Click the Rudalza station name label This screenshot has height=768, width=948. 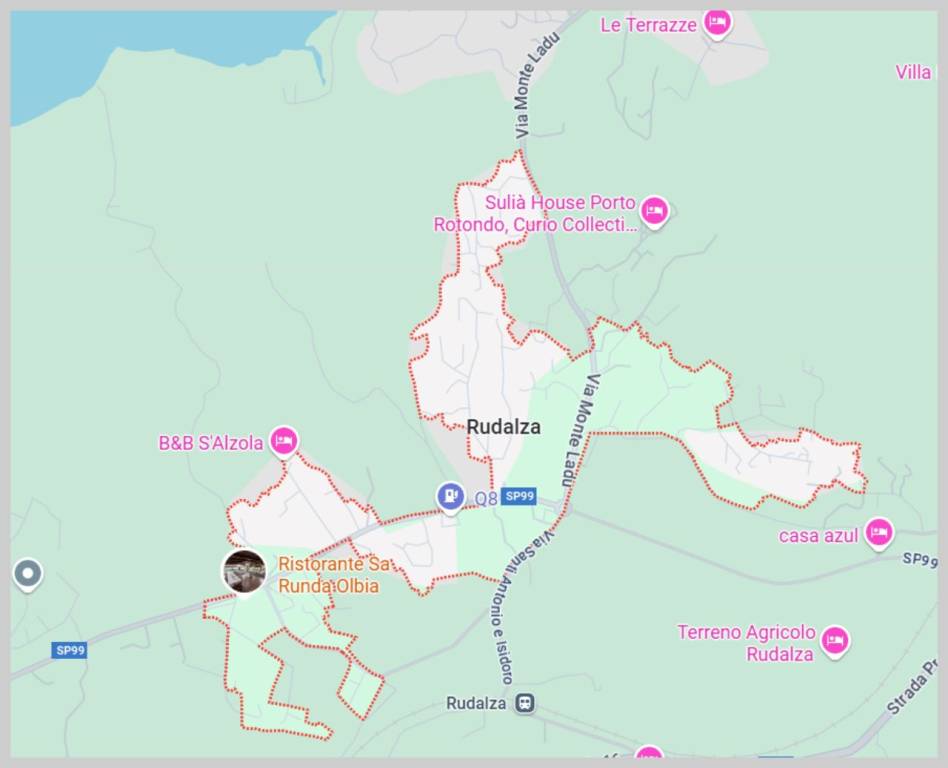[x=476, y=703]
